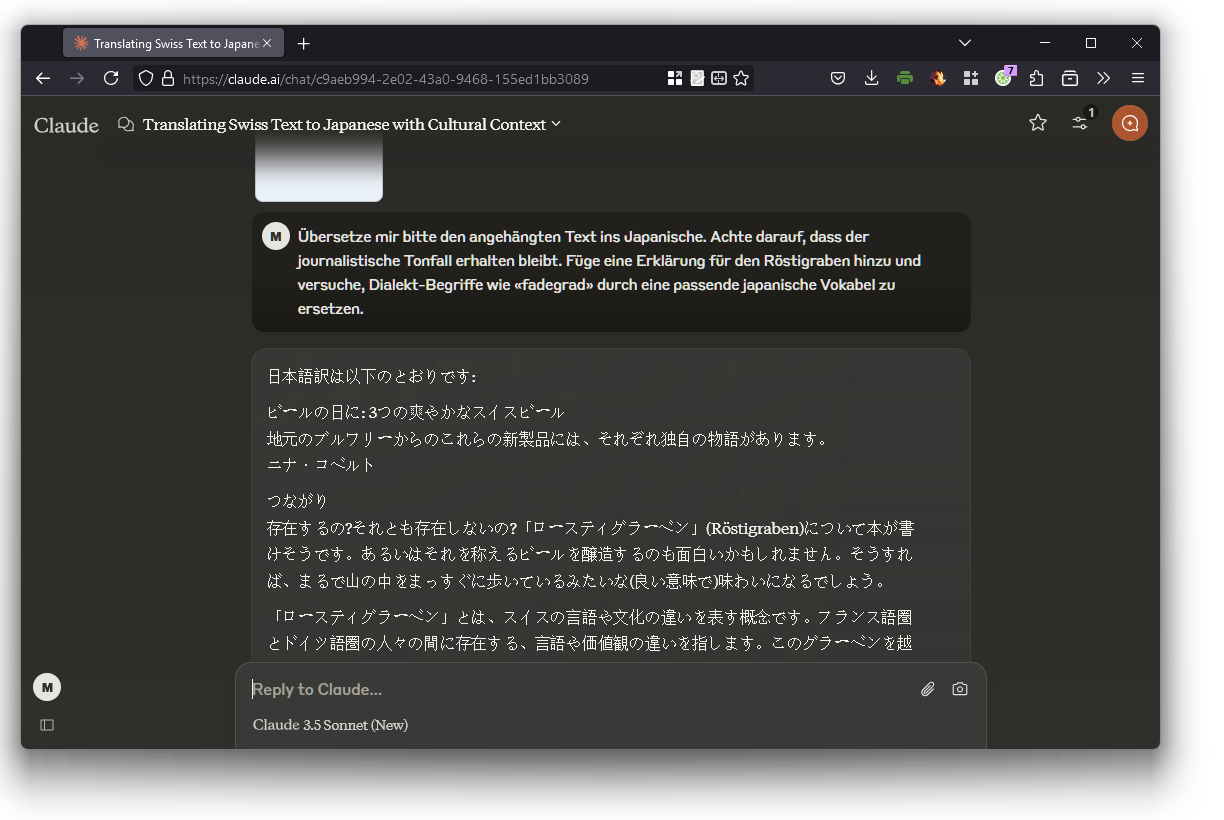Reload the current page
This screenshot has width=1224, height=820.
(x=111, y=78)
